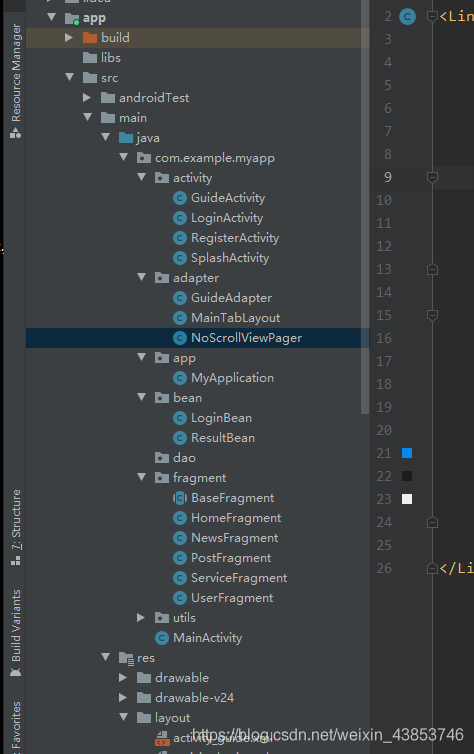
Task: Click the white color swatch on line 23
Action: click(x=407, y=499)
